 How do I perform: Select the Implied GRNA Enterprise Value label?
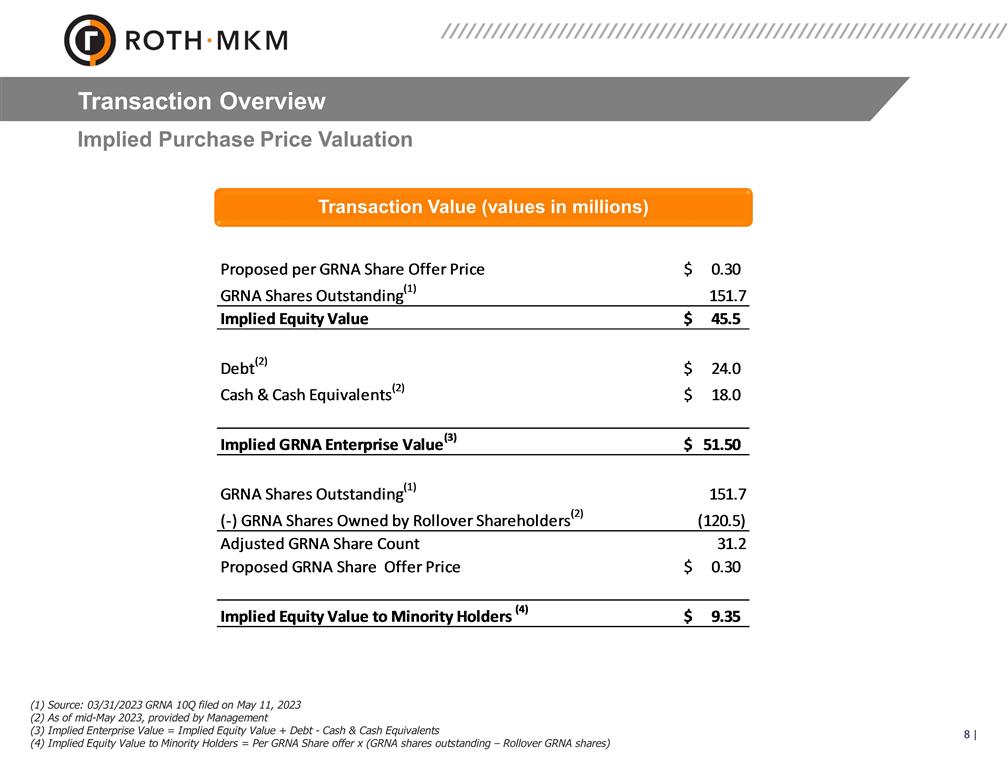coord(331,445)
